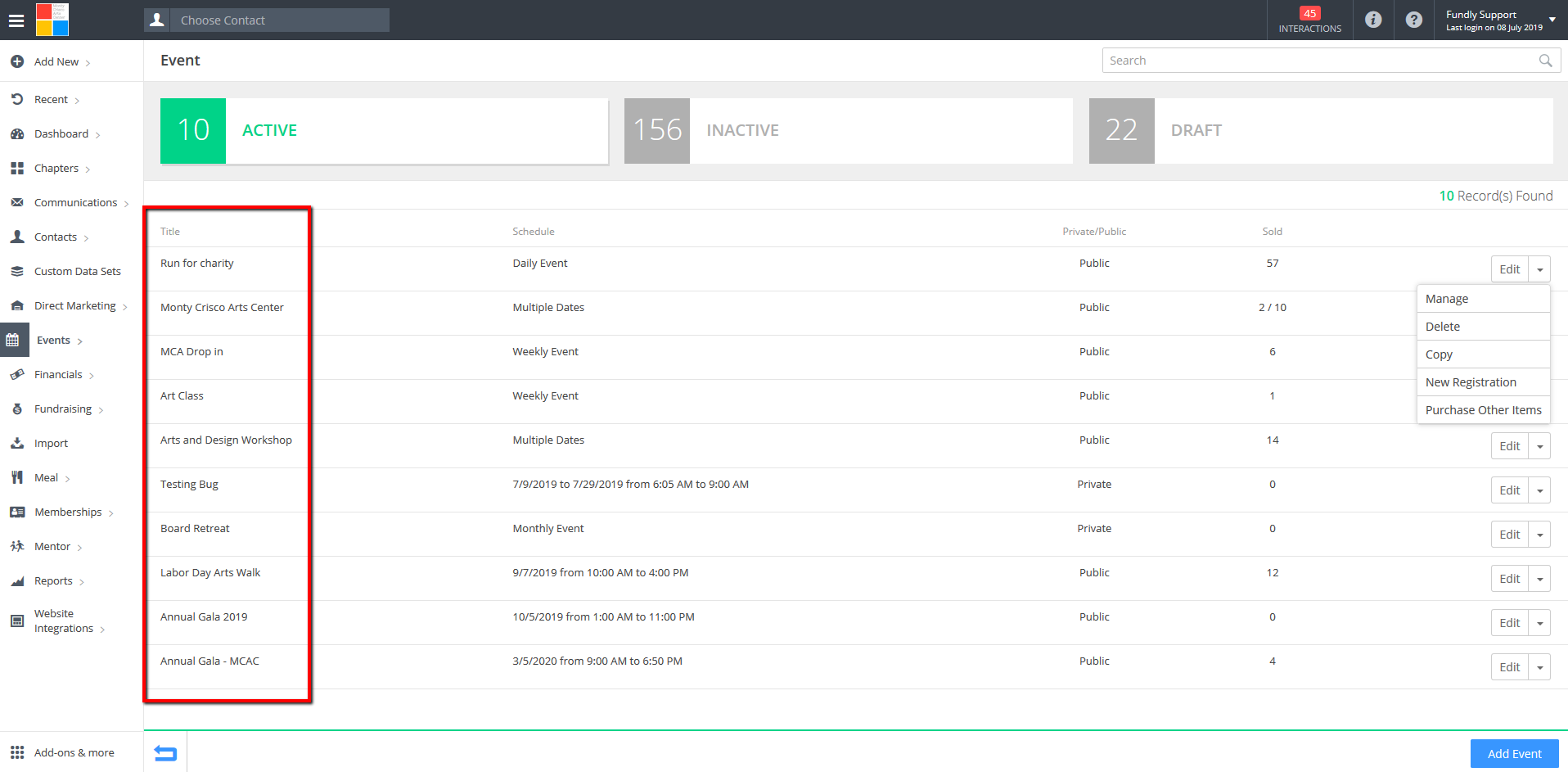1568x772 pixels.
Task: Select Purchase Other Items menu entry
Action: tap(1483, 410)
